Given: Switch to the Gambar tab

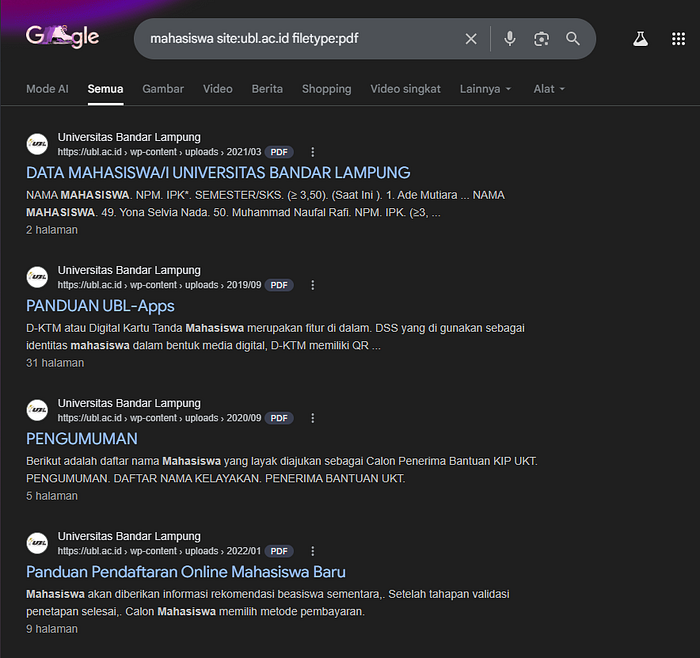Looking at the screenshot, I should 163,89.
